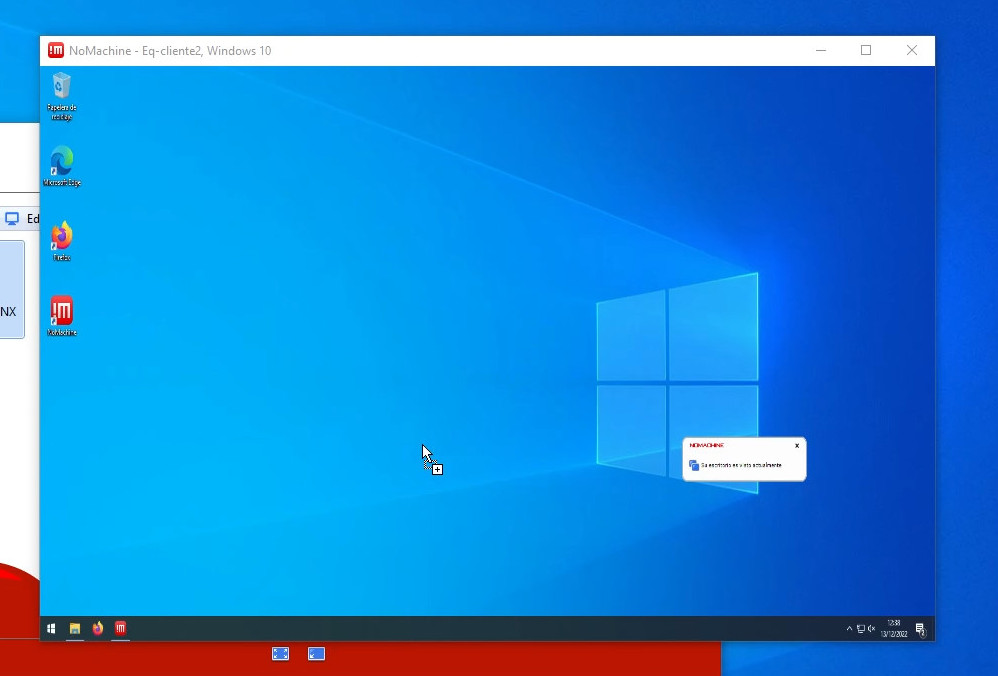This screenshot has height=676, width=998.
Task: Click the network icon in system tray
Action: pyautogui.click(x=860, y=629)
